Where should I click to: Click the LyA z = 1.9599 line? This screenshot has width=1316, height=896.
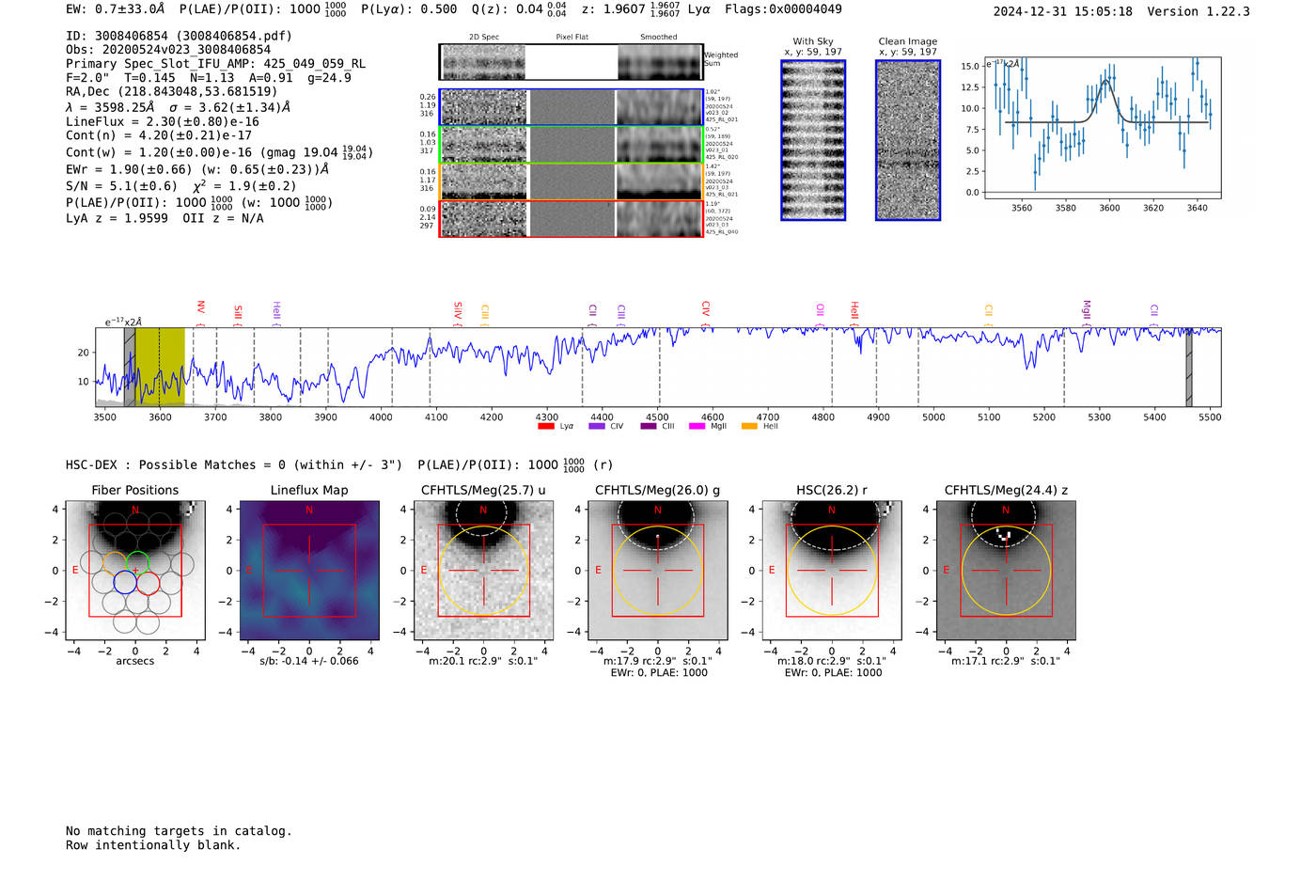[x=164, y=218]
